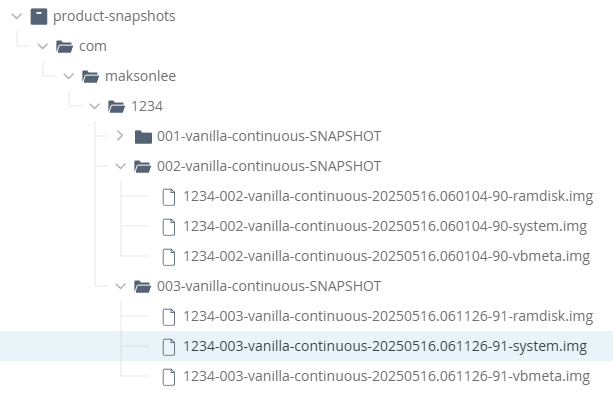Expand the 001-vanilla-continuous-SNAPSHOT folder
Viewport: 613px width, 416px height.
click(x=120, y=136)
